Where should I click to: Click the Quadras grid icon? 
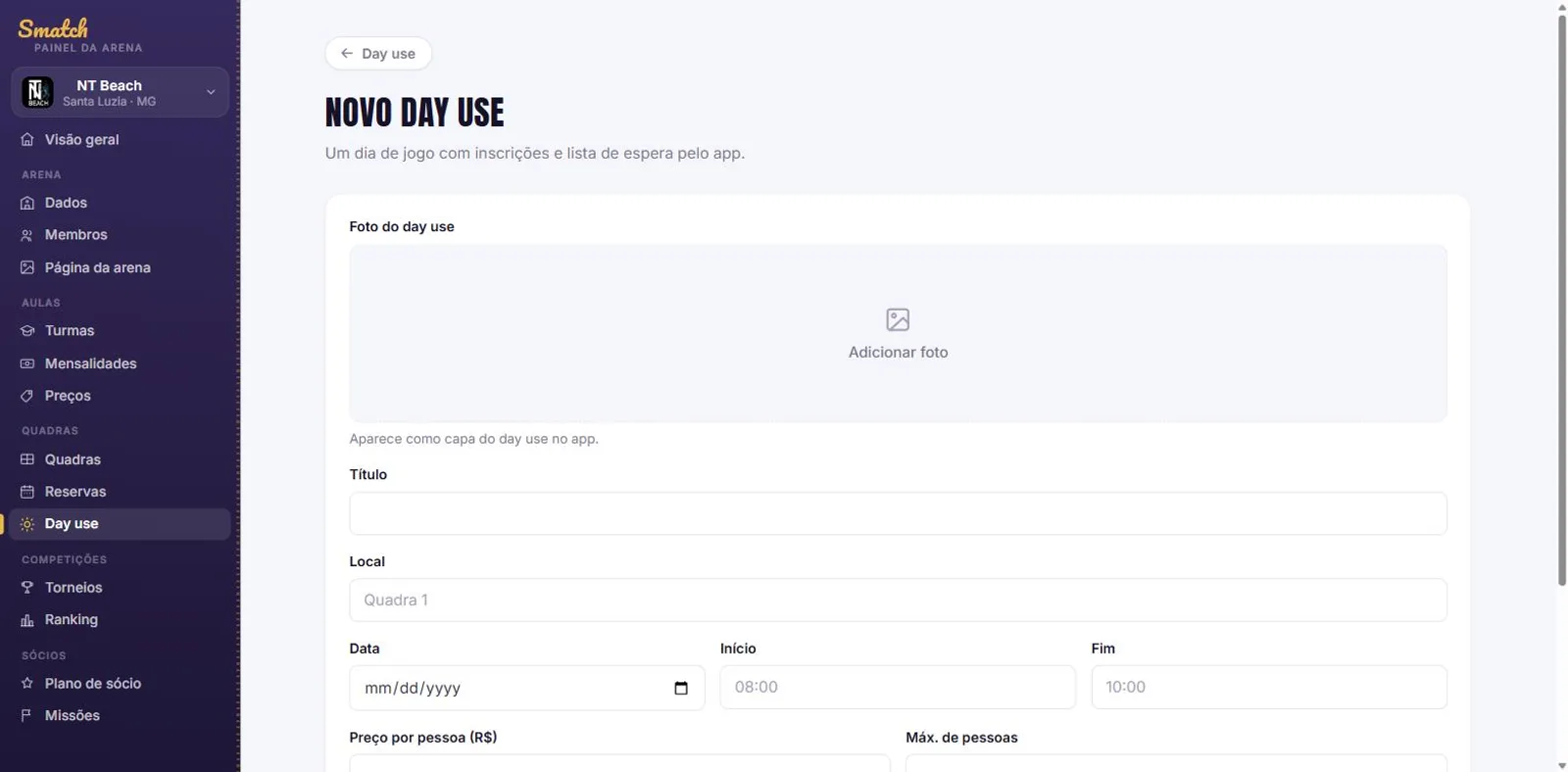tap(27, 459)
